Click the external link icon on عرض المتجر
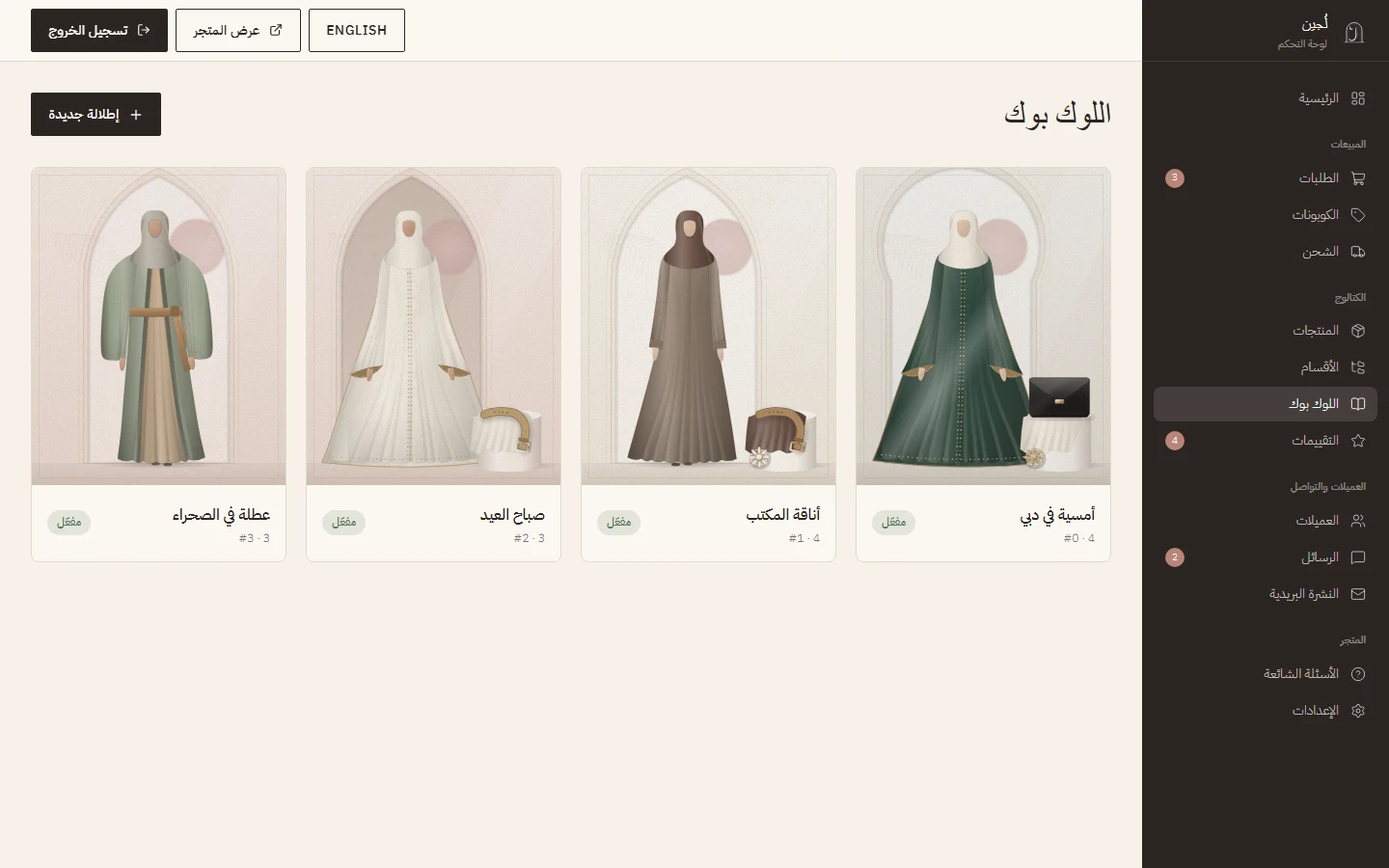 276,30
